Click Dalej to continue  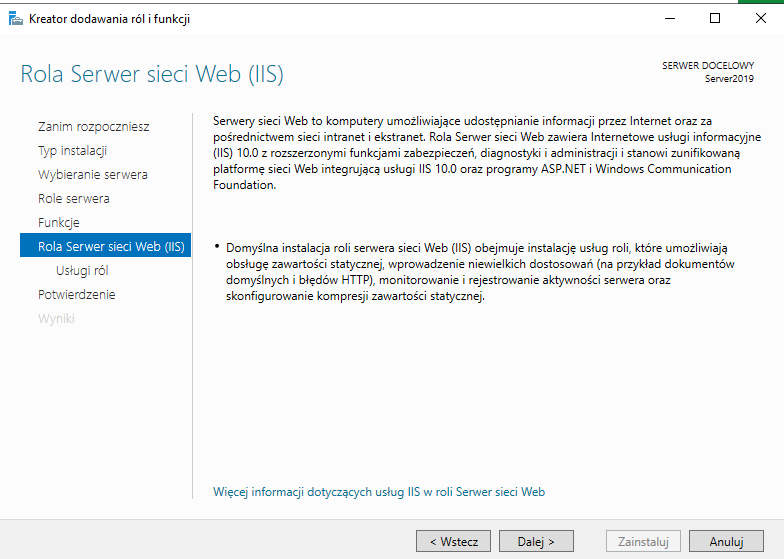tap(536, 542)
